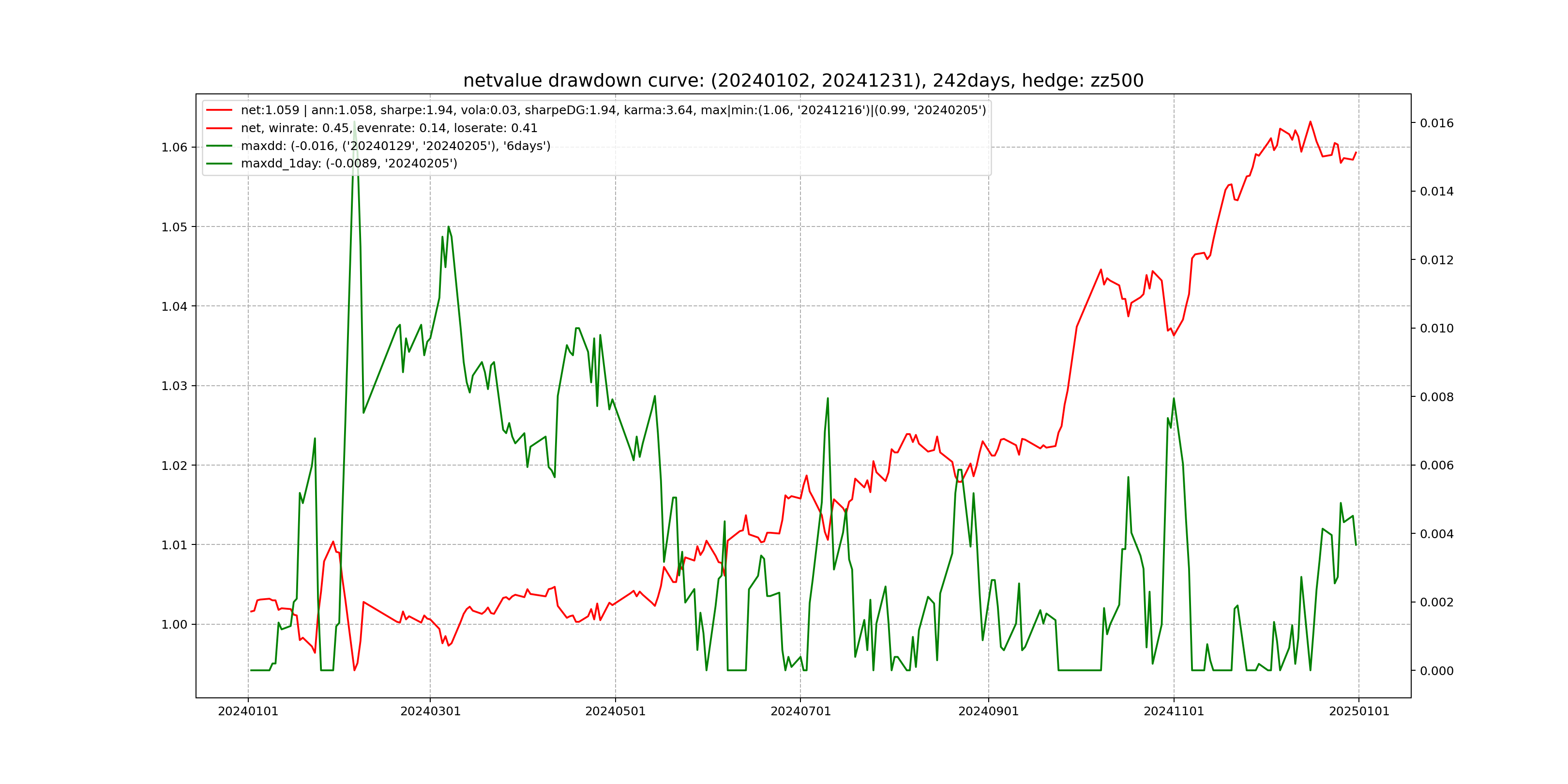Click the green line swatch beside maxdd_1day legend entry

pyautogui.click(x=219, y=163)
